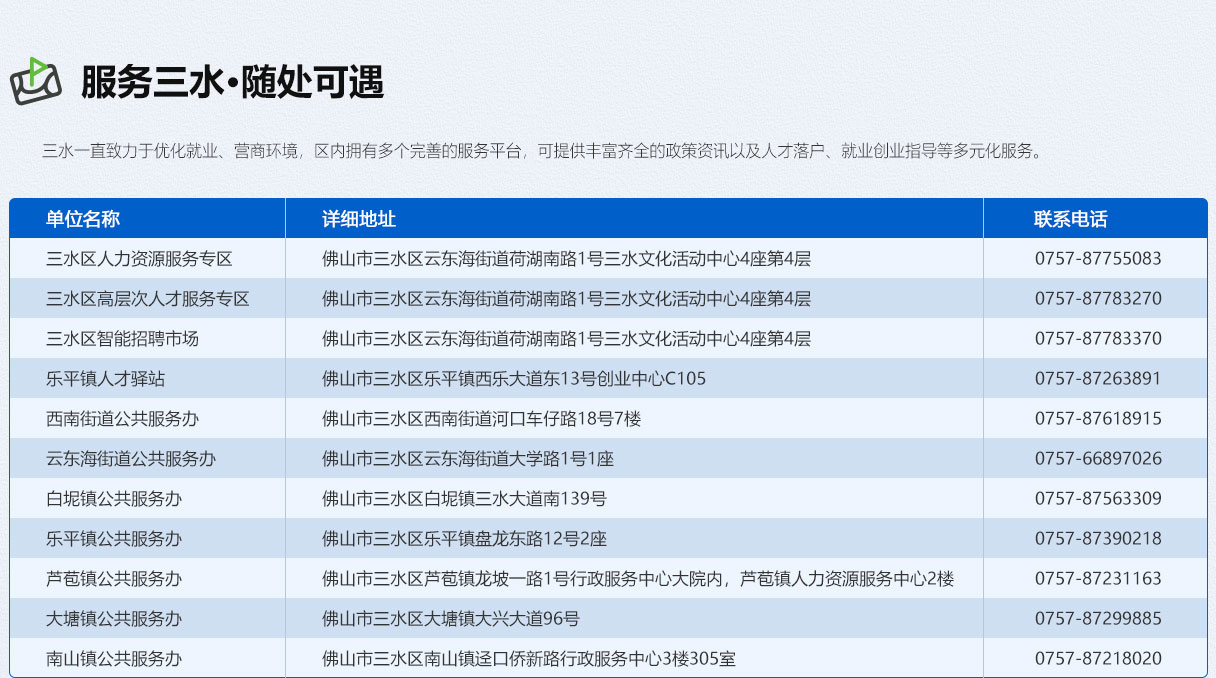Click address 西南街道河口车仔路18号7楼
Screen dimensions: 1216x678
point(481,419)
